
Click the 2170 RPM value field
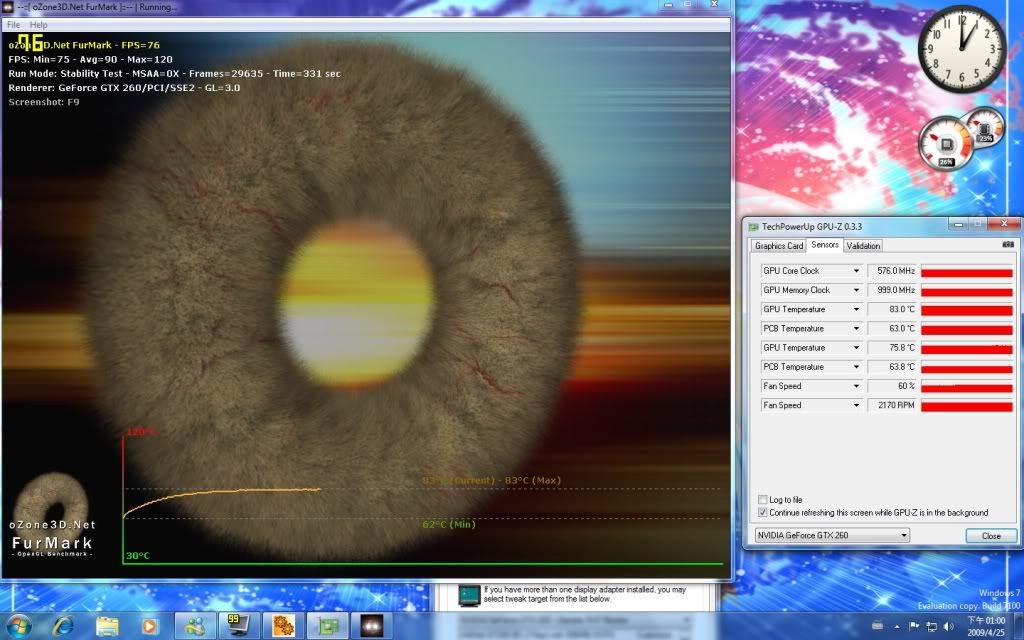pos(892,406)
